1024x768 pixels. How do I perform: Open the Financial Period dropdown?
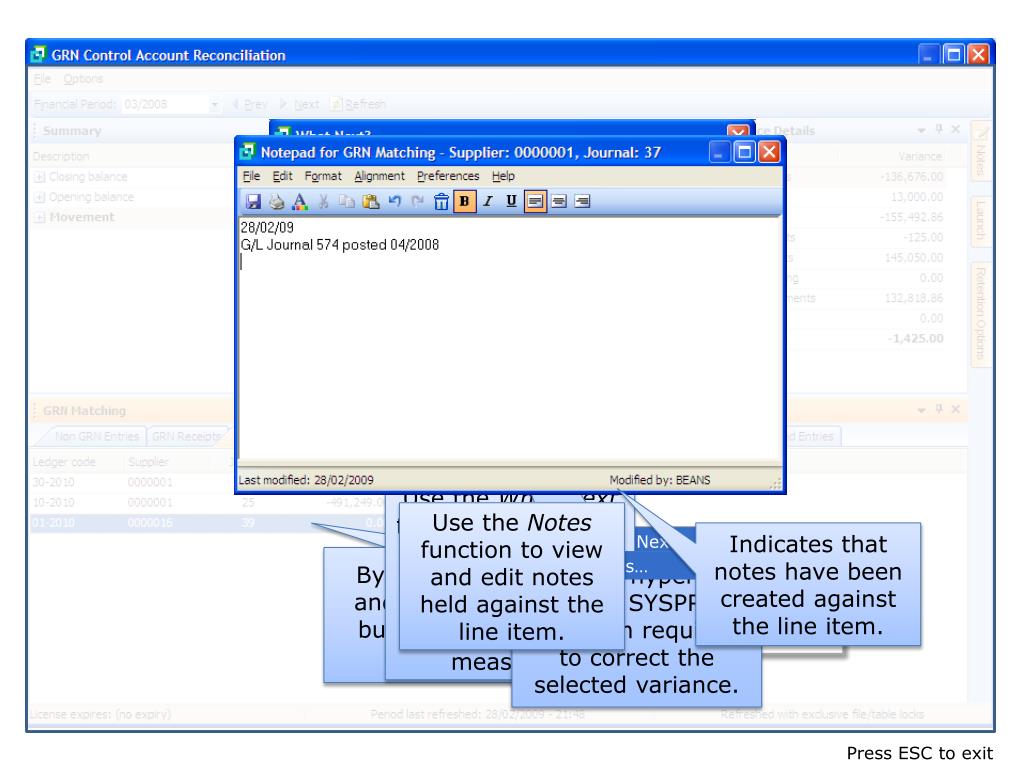[214, 104]
